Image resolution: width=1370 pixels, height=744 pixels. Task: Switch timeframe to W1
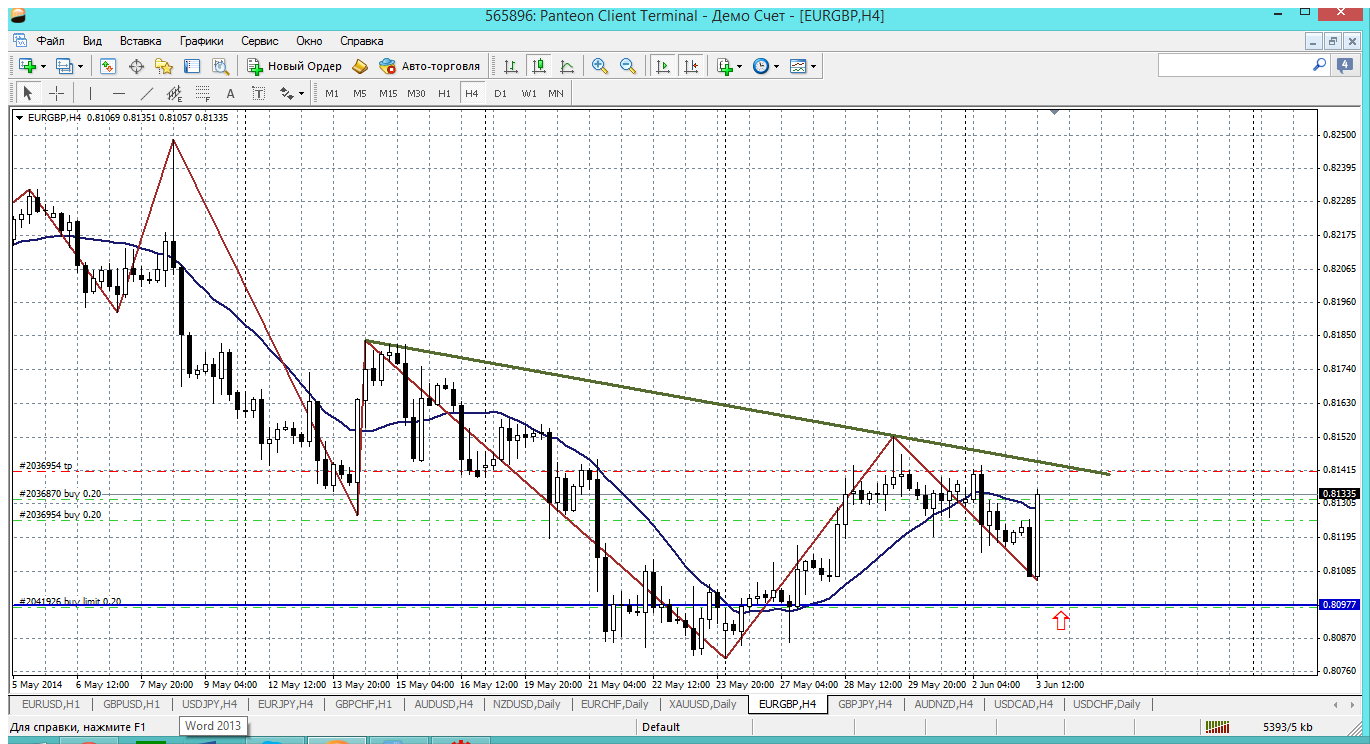[x=528, y=93]
